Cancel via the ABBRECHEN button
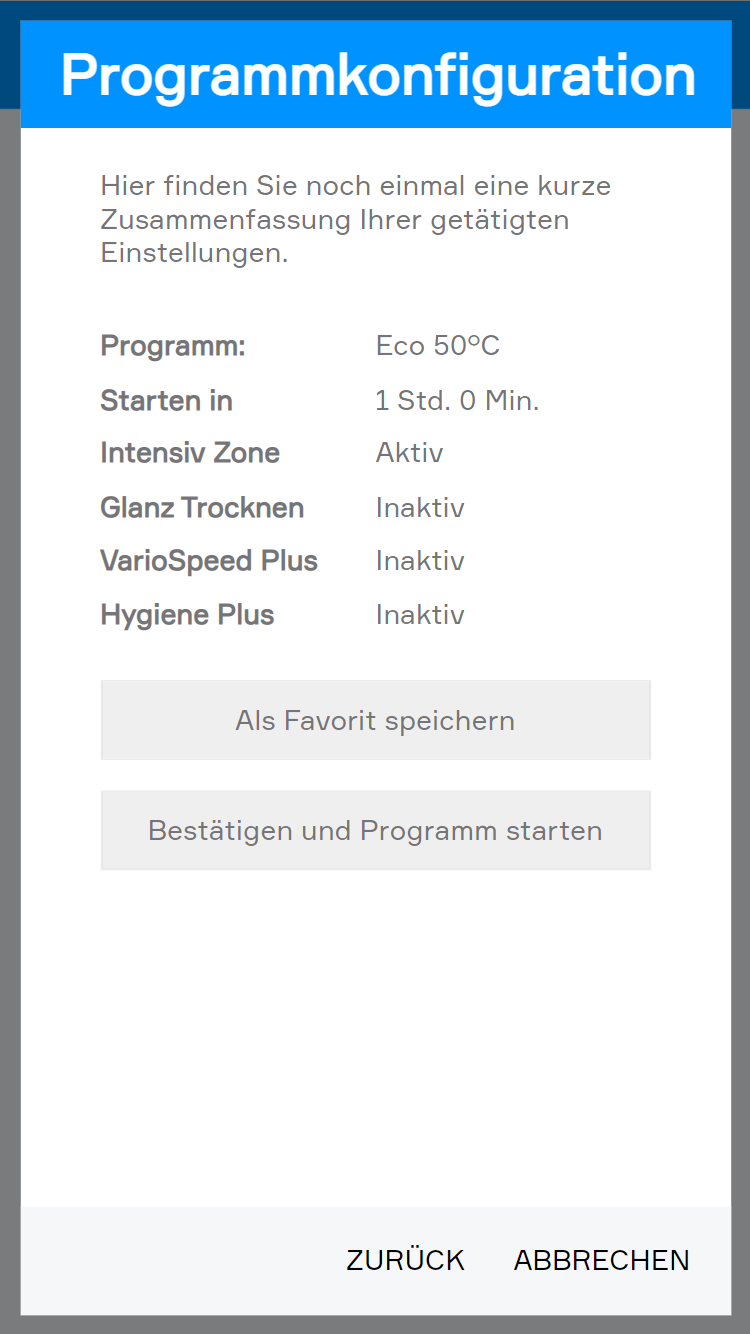 point(601,1260)
